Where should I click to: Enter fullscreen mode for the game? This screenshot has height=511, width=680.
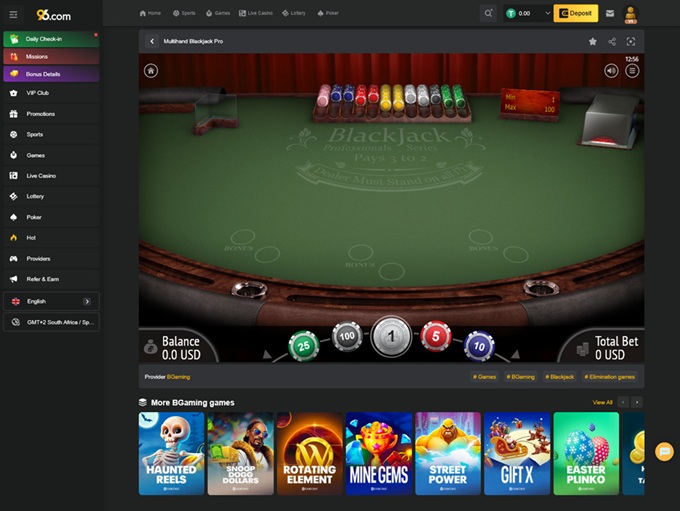click(x=631, y=42)
